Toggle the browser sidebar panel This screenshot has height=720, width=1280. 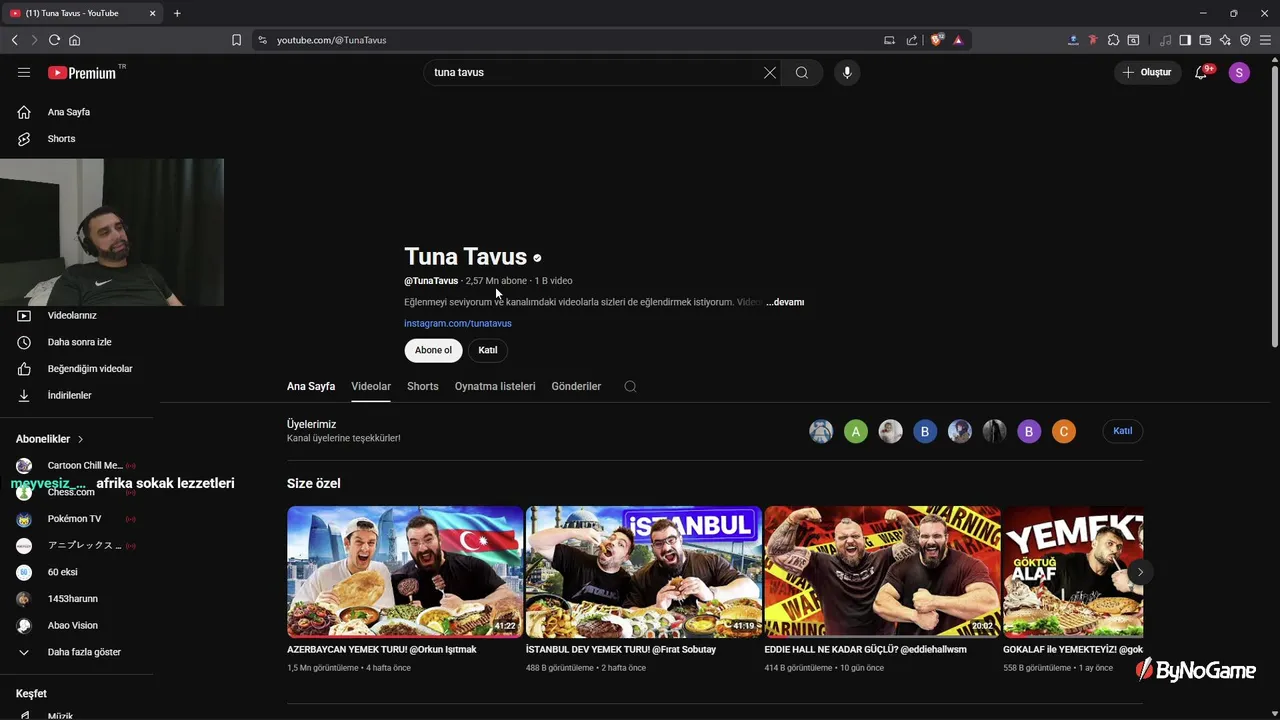tap(1185, 40)
